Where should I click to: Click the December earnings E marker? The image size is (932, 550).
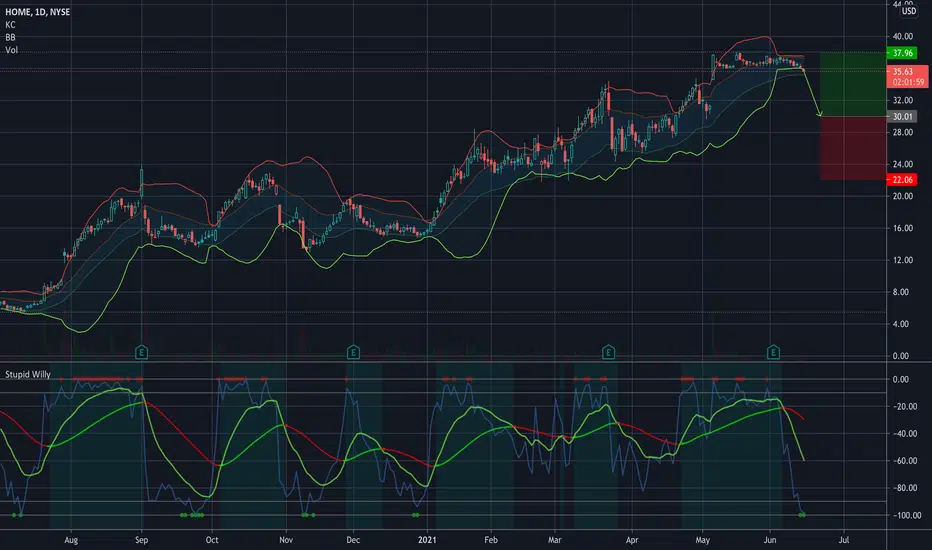[353, 353]
